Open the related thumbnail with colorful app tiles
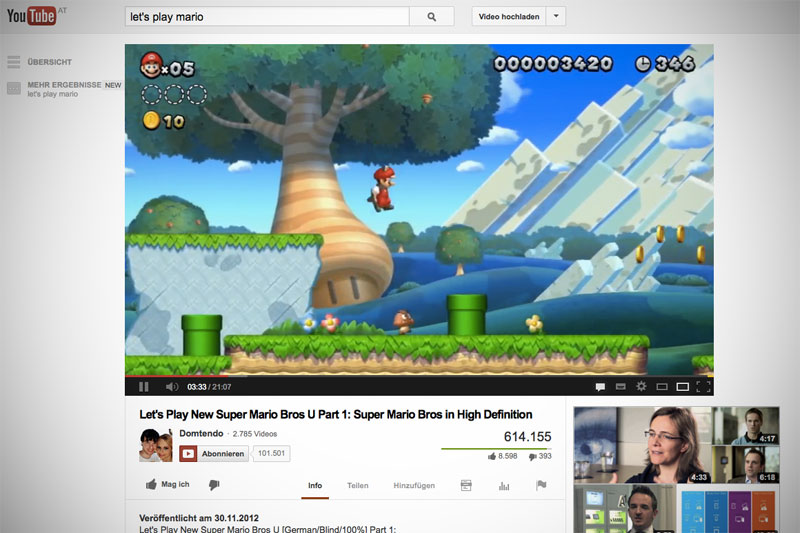 (x=729, y=509)
